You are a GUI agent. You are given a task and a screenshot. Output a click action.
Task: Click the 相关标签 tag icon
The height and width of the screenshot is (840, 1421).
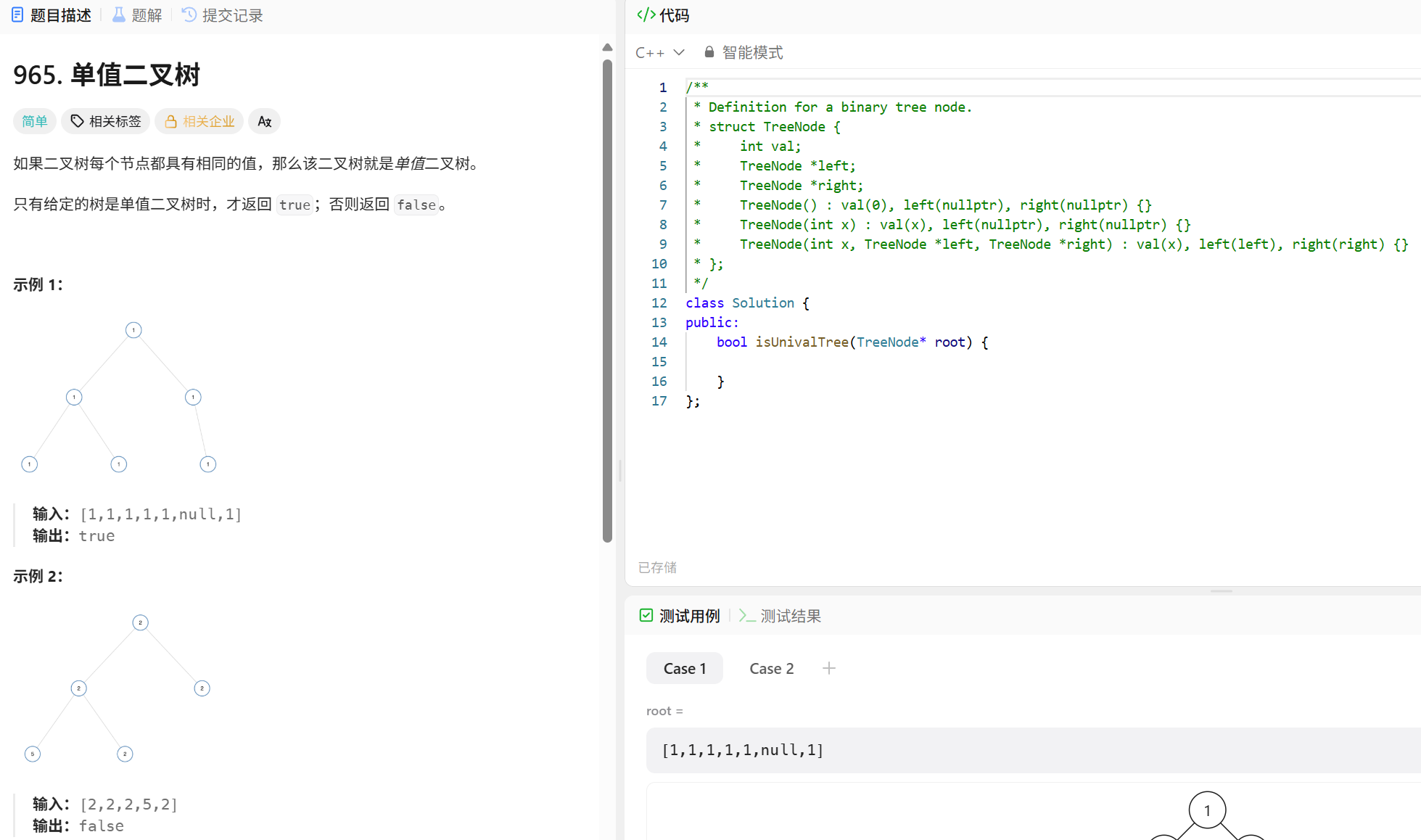77,122
